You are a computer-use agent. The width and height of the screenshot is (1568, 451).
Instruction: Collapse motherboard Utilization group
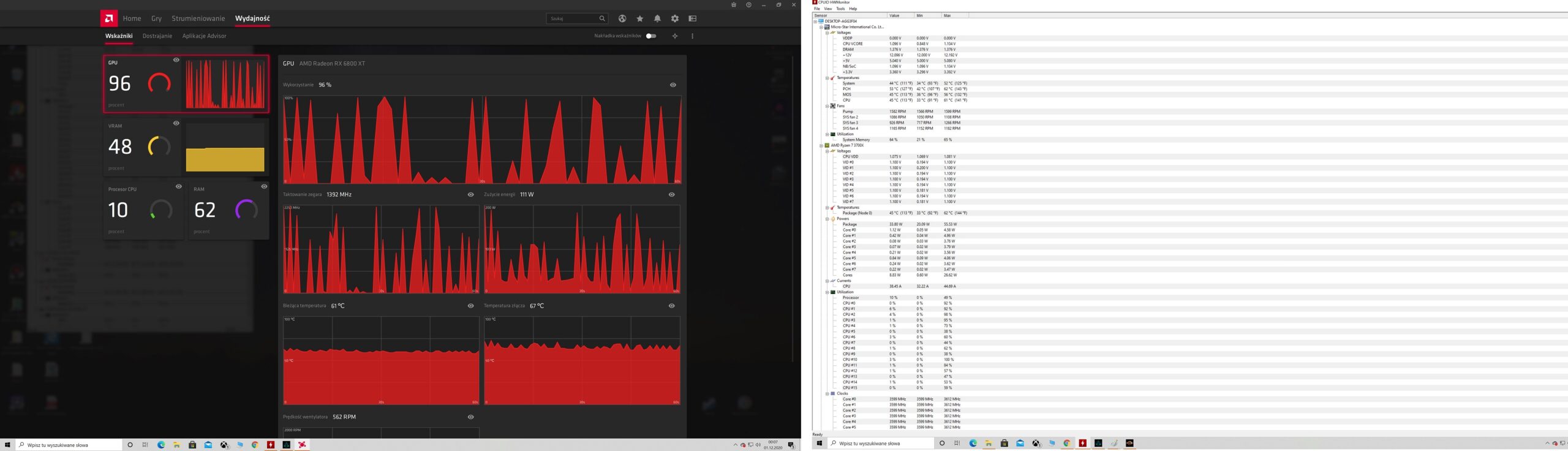coord(827,134)
